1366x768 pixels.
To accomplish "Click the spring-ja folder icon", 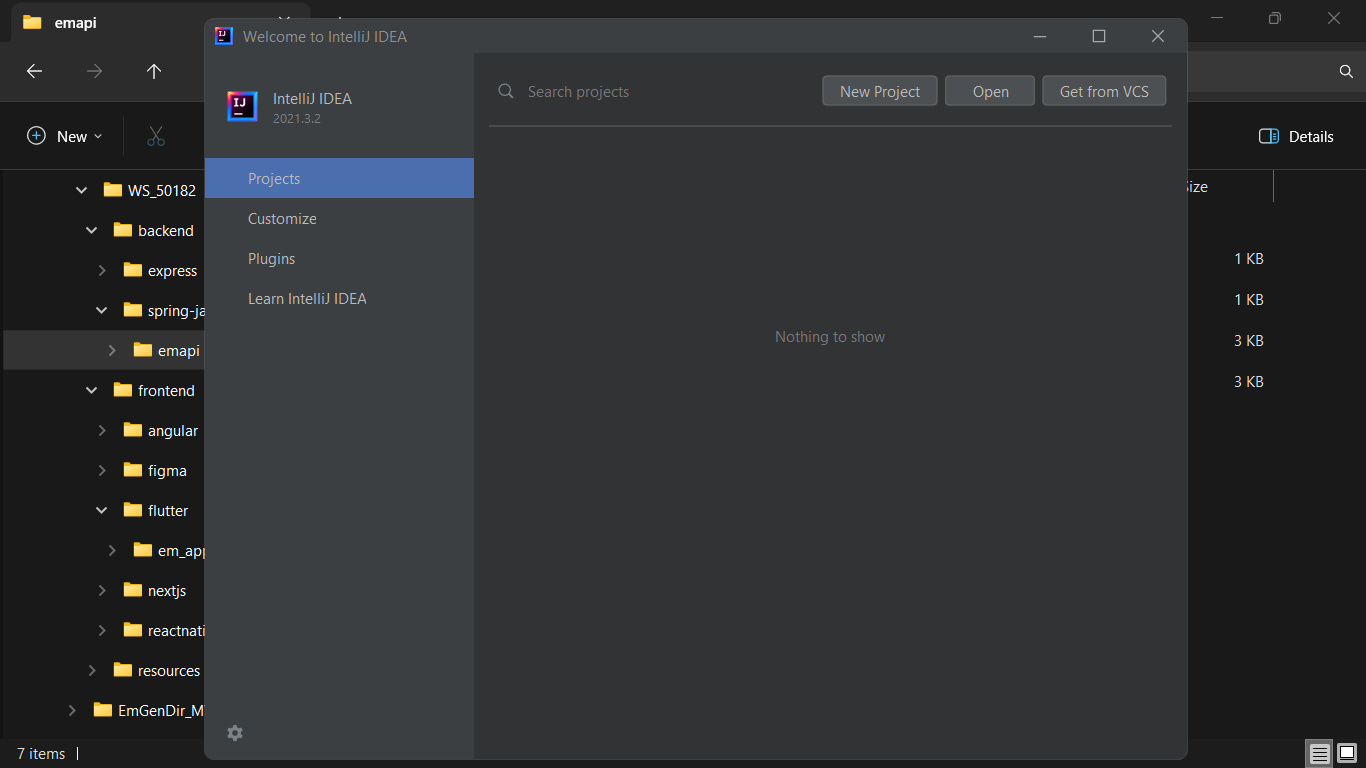I will 132,310.
